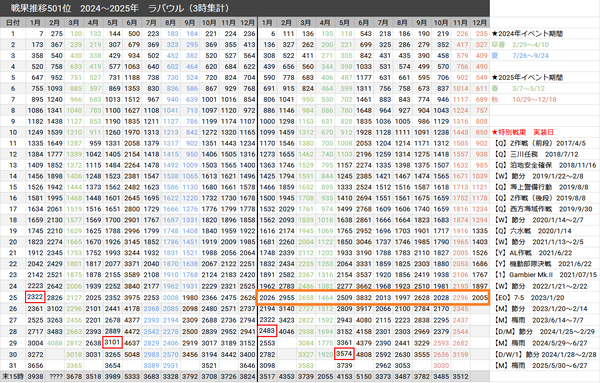Screen dimensions: 600x383
Task: Select the cell with value 4808
Action: pyautogui.click(x=364, y=355)
